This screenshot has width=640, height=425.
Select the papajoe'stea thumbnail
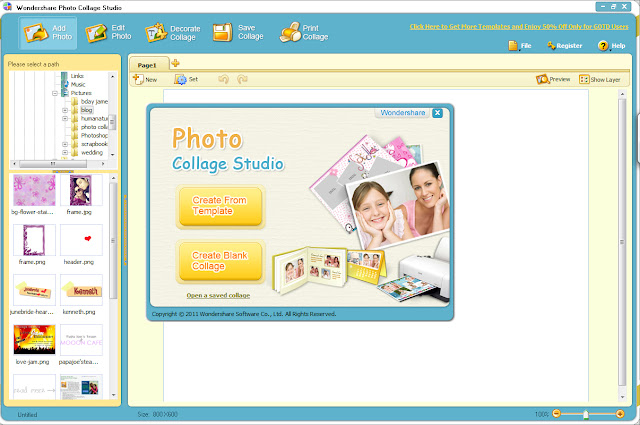81,340
